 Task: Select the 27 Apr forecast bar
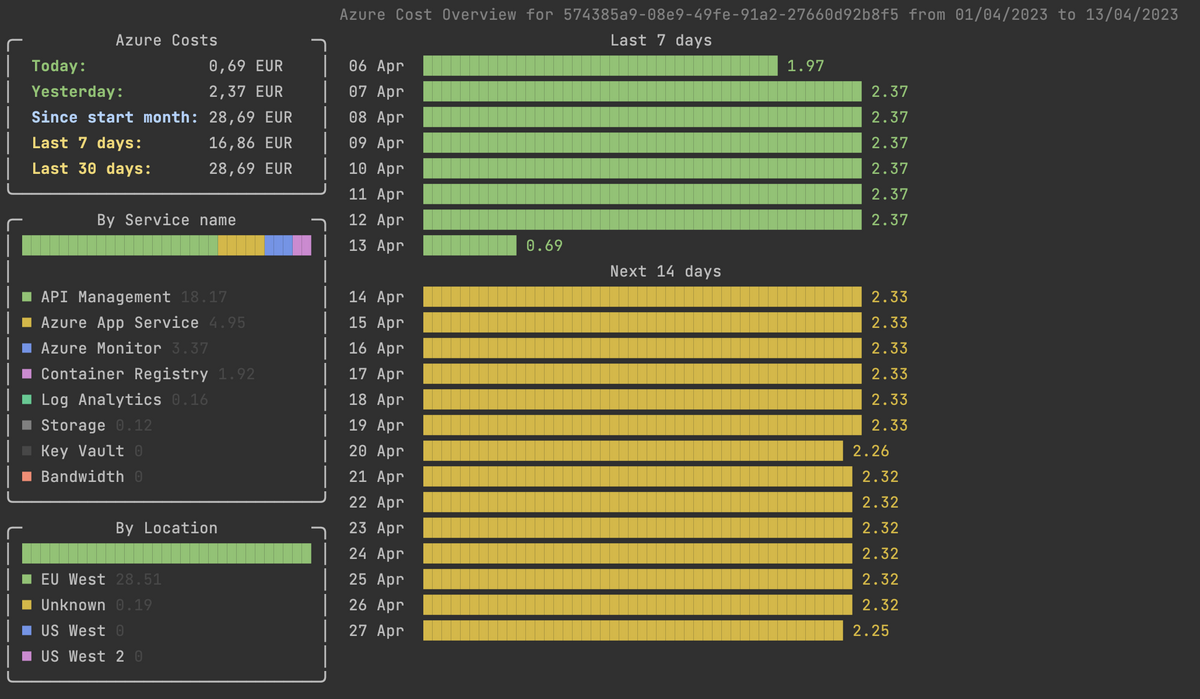point(633,630)
